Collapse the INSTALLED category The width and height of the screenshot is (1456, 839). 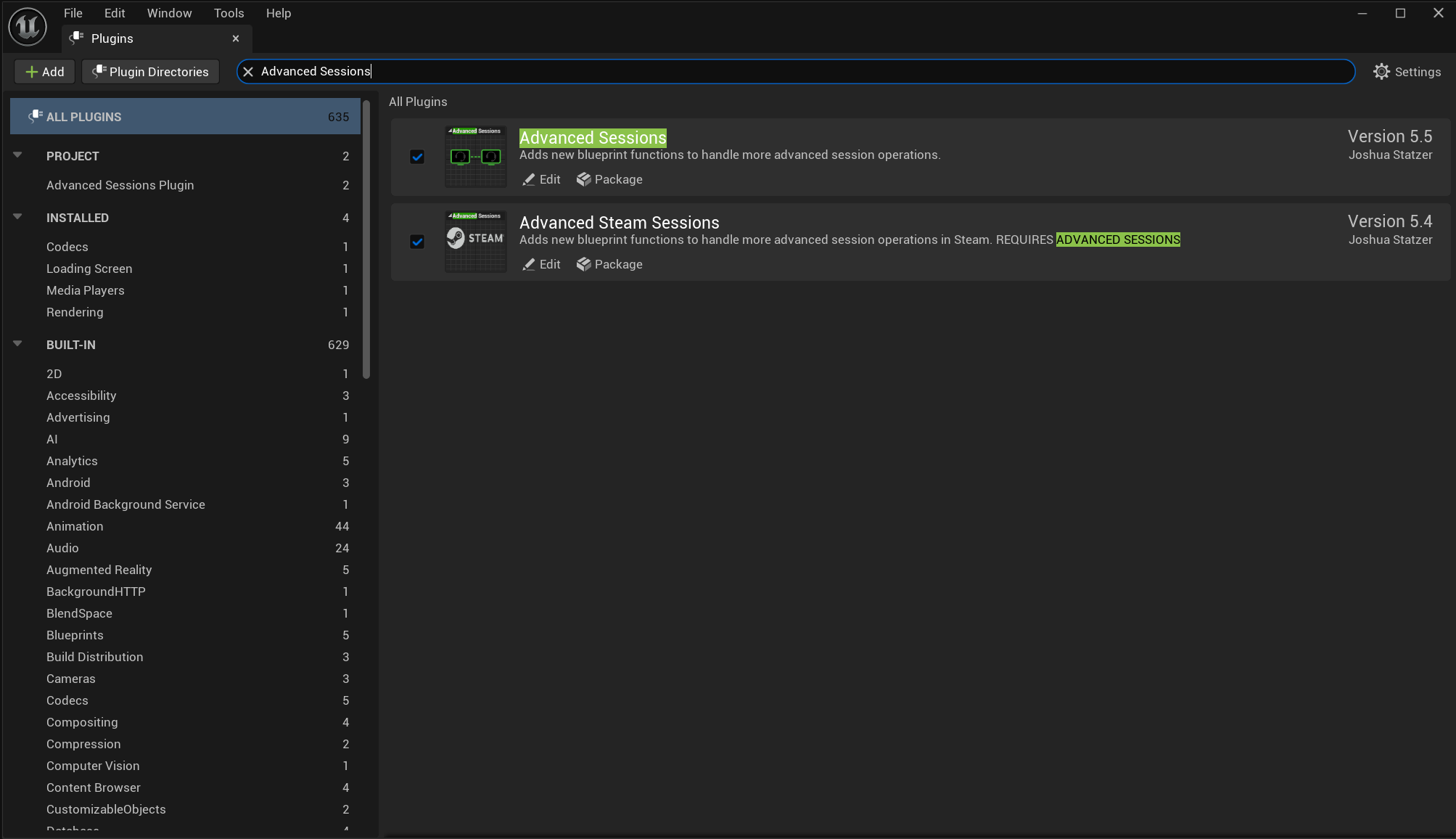coord(17,217)
